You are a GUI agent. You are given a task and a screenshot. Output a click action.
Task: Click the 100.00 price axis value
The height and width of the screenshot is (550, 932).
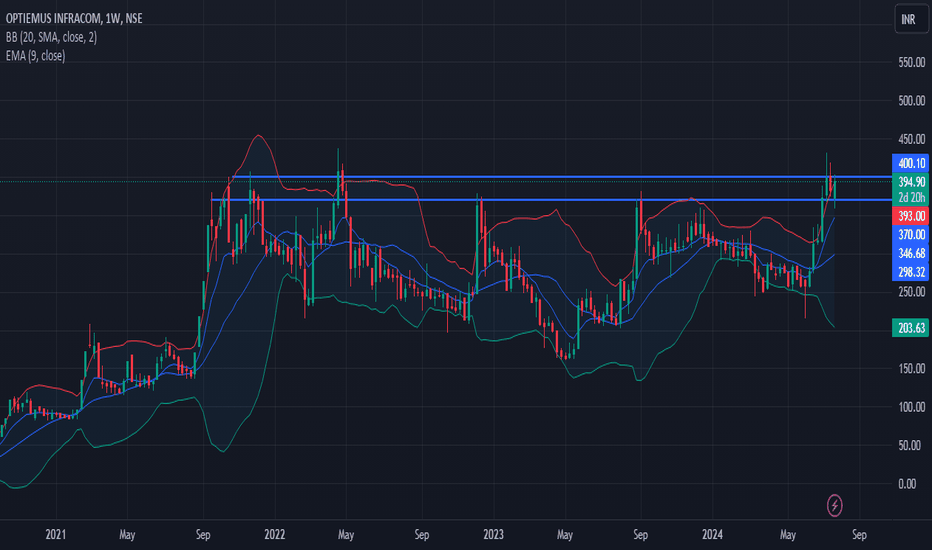(911, 407)
